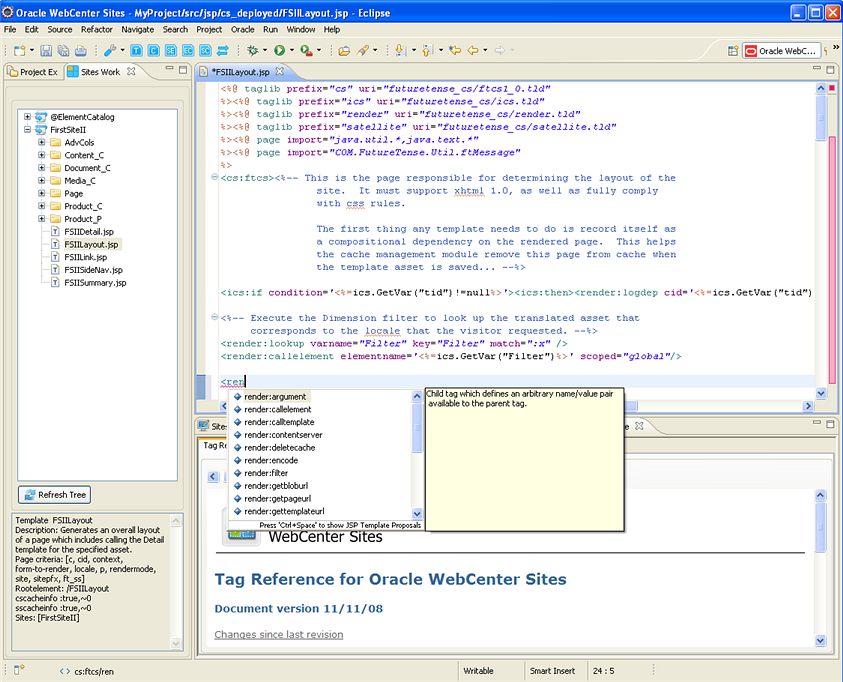Image resolution: width=843 pixels, height=682 pixels.
Task: Maximize the editor area using its panel icon
Action: [x=829, y=71]
